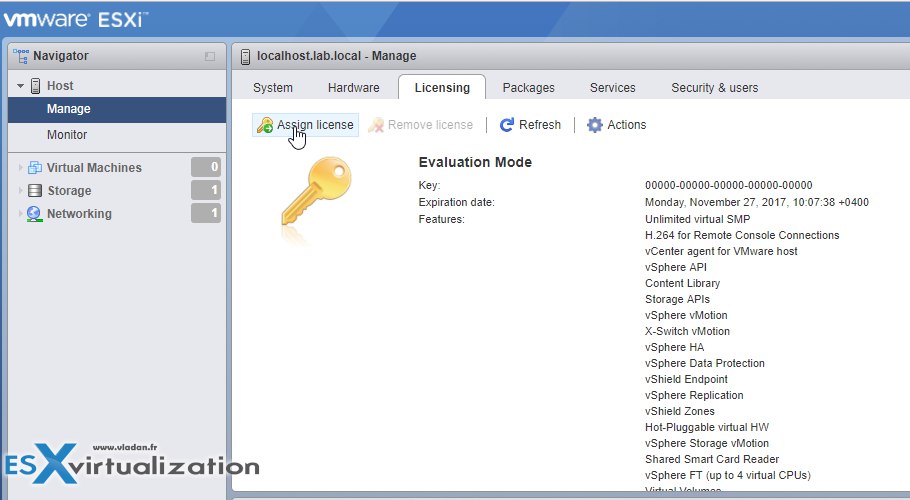Click the Hot-Pluggable virtual HW feature
Viewport: 910px width, 500px height.
tap(707, 427)
